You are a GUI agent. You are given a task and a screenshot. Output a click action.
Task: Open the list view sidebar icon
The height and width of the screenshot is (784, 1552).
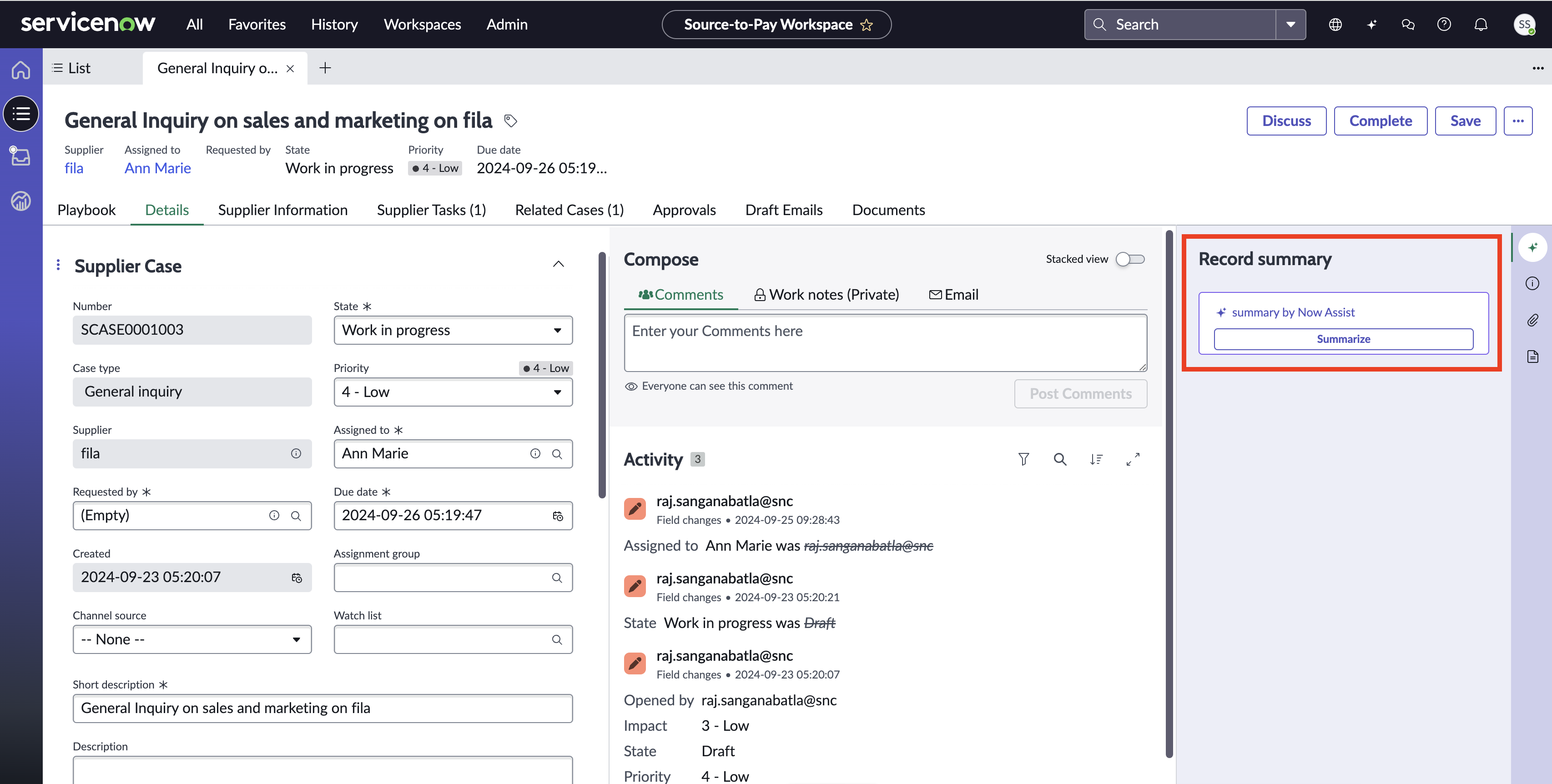pyautogui.click(x=21, y=113)
